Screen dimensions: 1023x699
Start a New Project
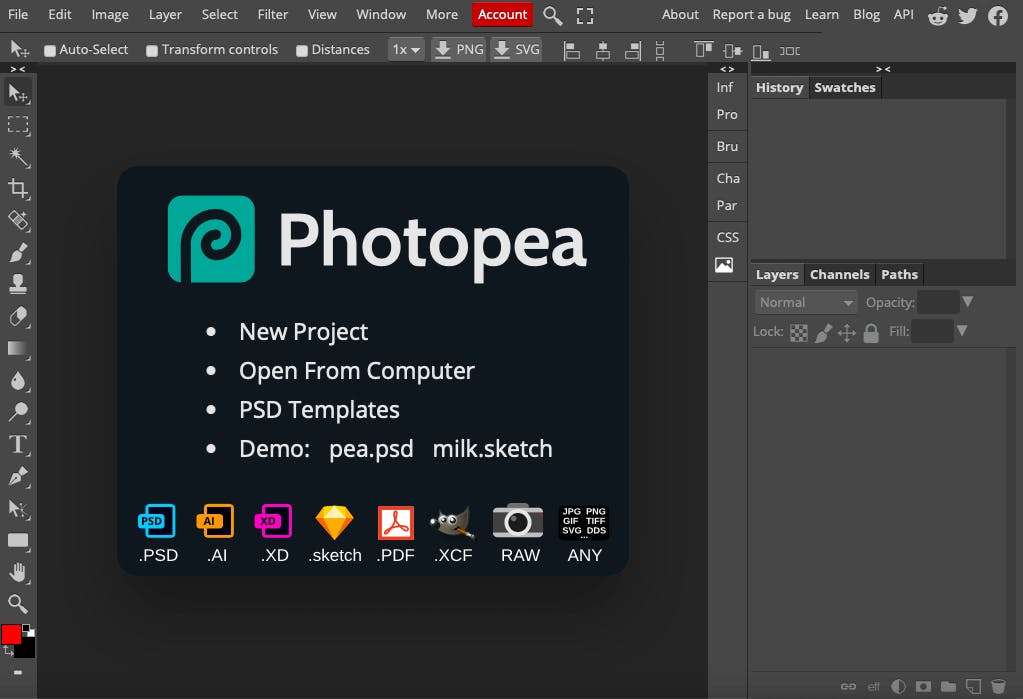tap(303, 331)
